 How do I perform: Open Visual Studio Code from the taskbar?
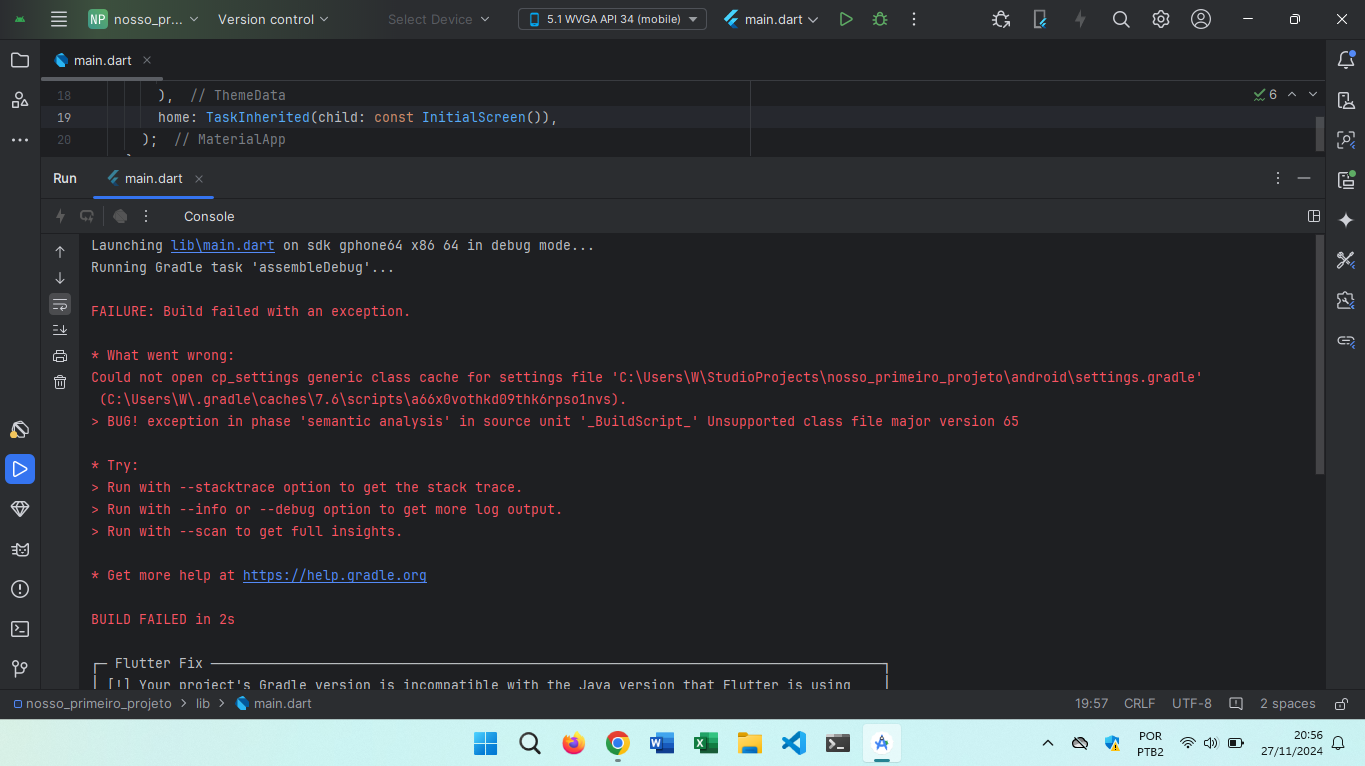[794, 743]
